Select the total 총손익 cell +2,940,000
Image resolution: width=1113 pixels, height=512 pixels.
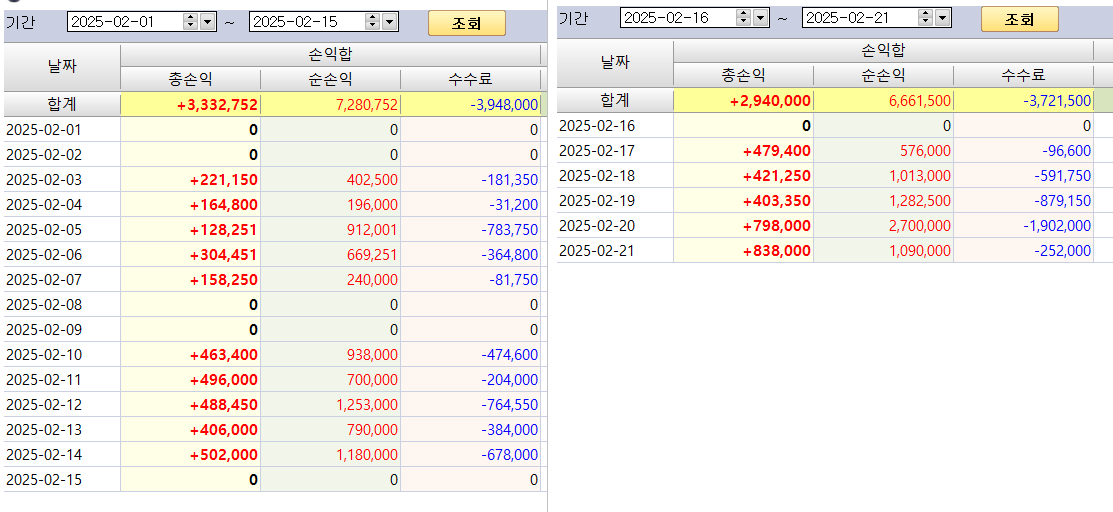tap(743, 100)
